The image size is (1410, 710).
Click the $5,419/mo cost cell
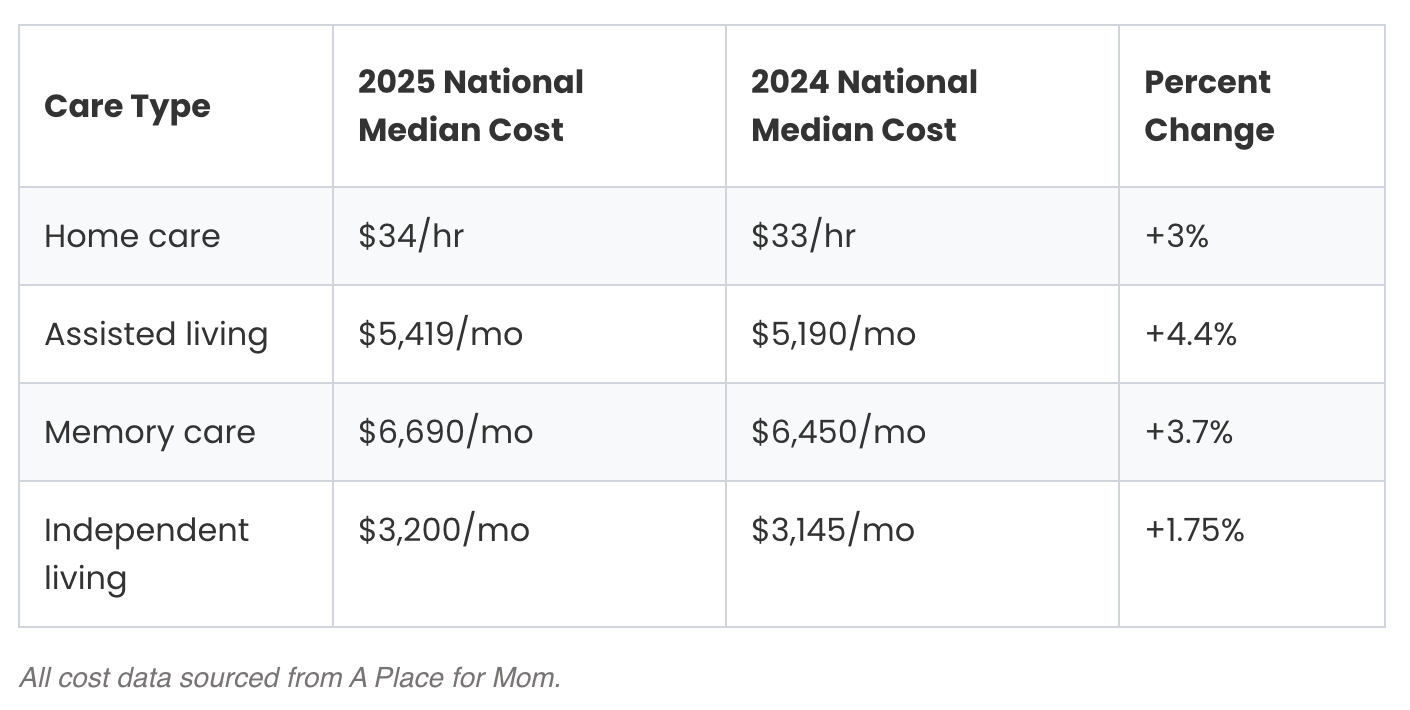tap(440, 334)
